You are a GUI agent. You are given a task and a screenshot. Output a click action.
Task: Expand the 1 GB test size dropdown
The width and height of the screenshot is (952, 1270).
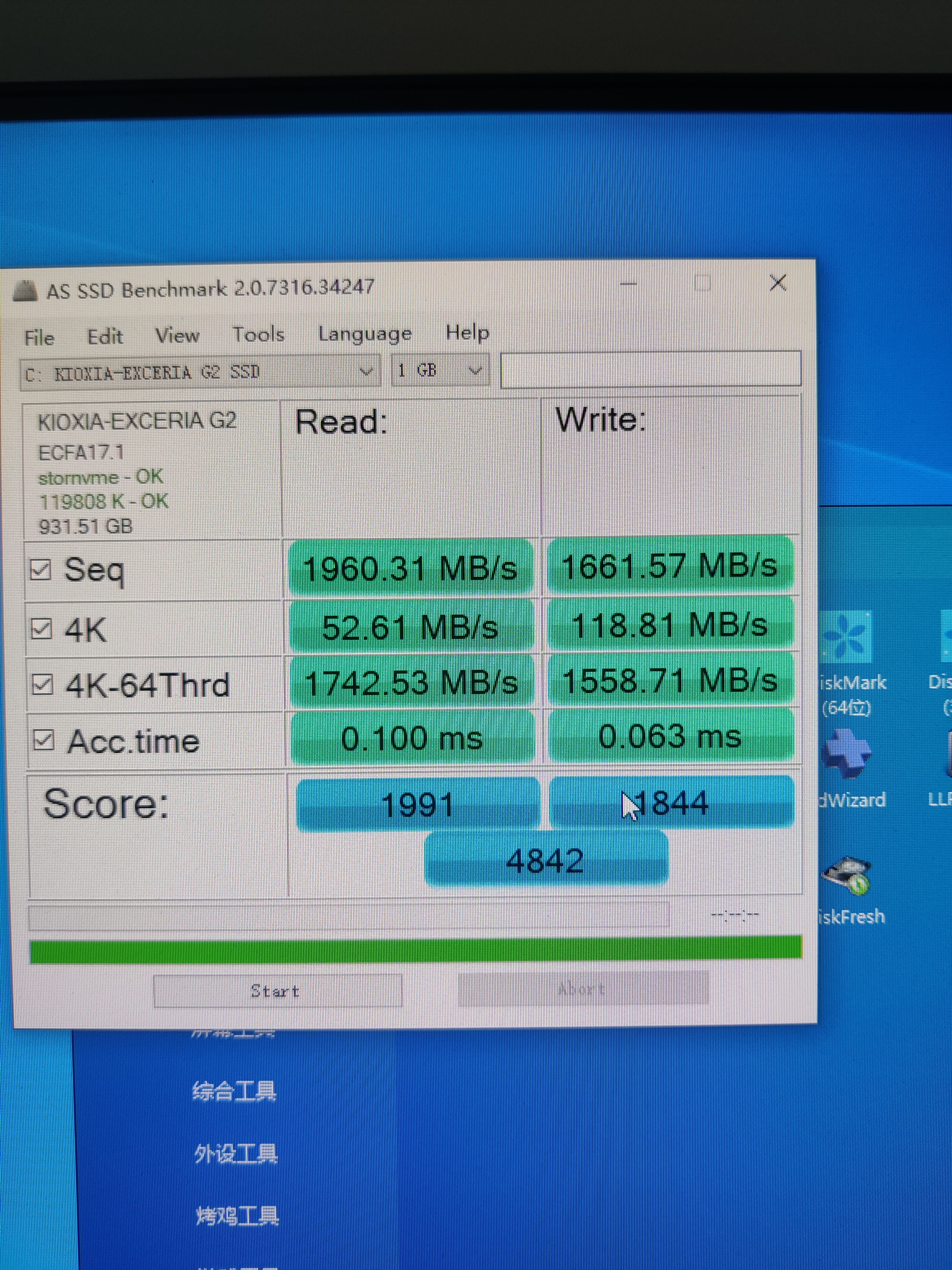click(440, 370)
